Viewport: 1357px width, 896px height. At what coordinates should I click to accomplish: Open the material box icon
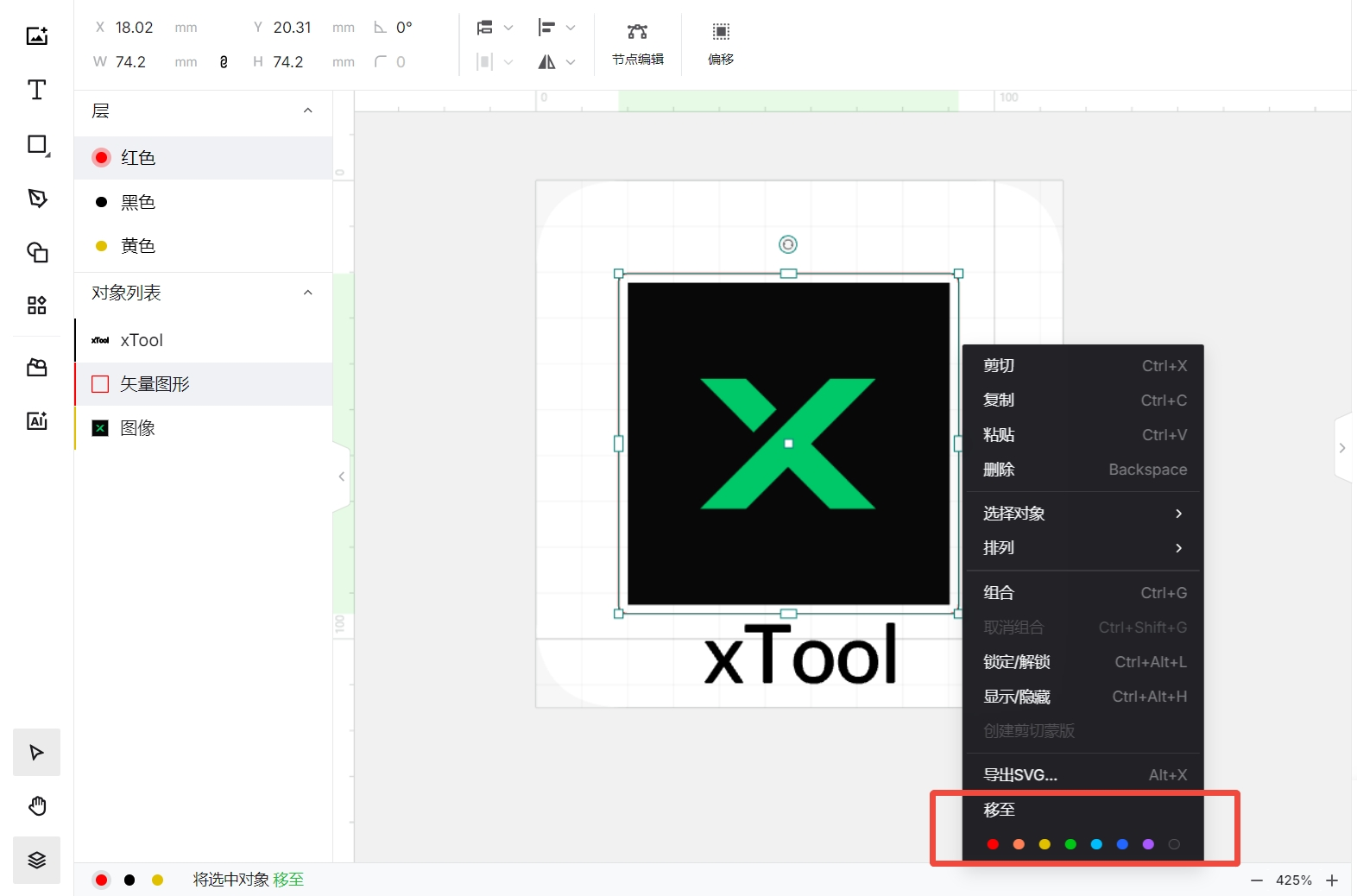pos(37,368)
